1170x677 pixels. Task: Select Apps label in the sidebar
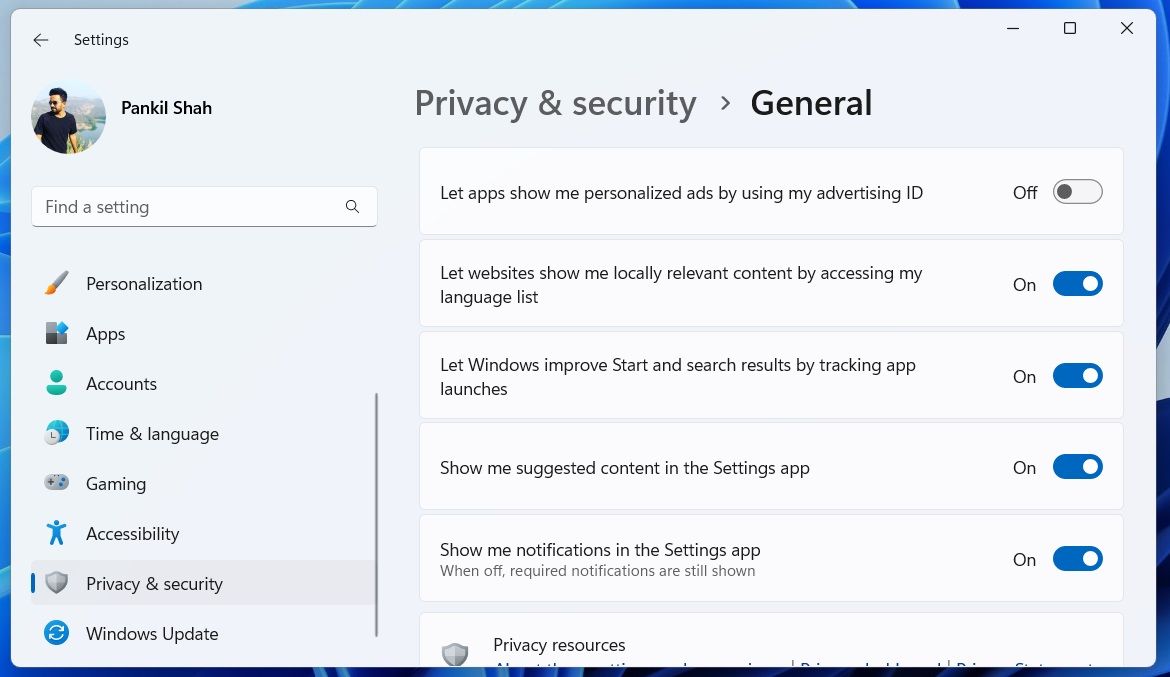[105, 334]
